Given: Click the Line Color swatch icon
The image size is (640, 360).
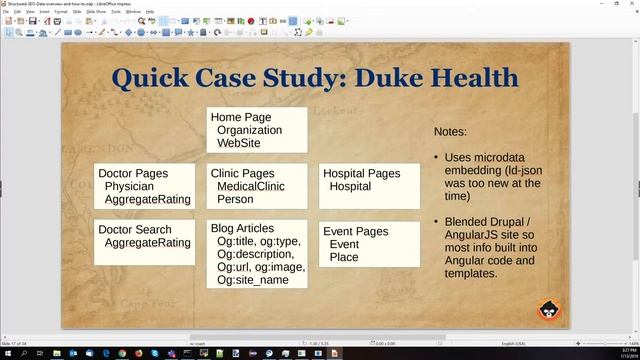Looking at the screenshot, I should pos(30,32).
